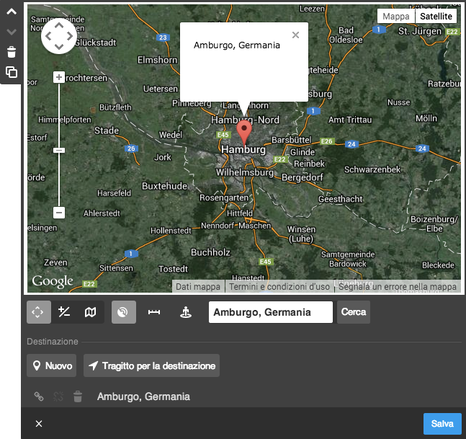Adjust the map zoom slider handle
This screenshot has width=466, height=439.
59,150
